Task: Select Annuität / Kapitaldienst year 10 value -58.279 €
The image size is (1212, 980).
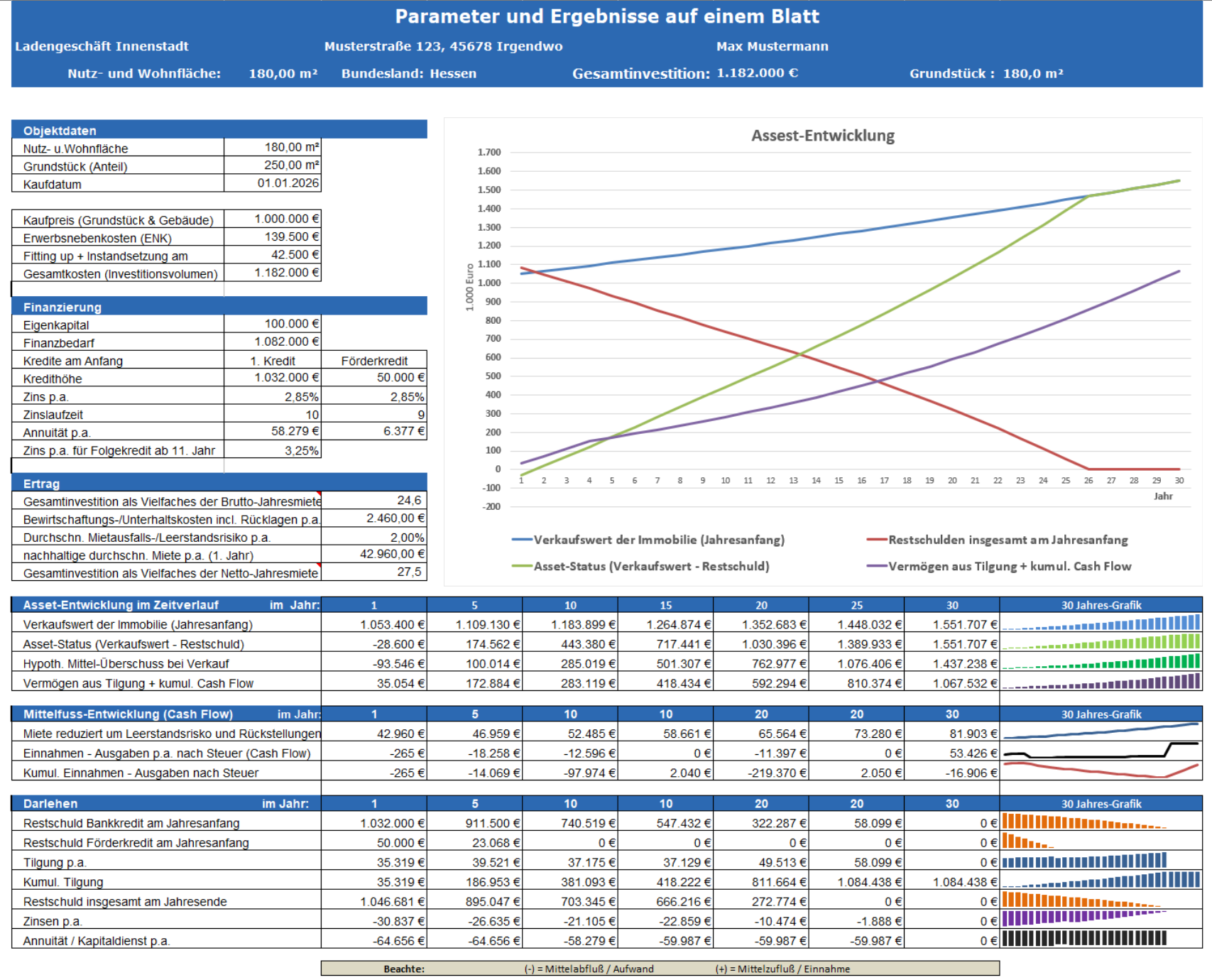Action: click(571, 941)
